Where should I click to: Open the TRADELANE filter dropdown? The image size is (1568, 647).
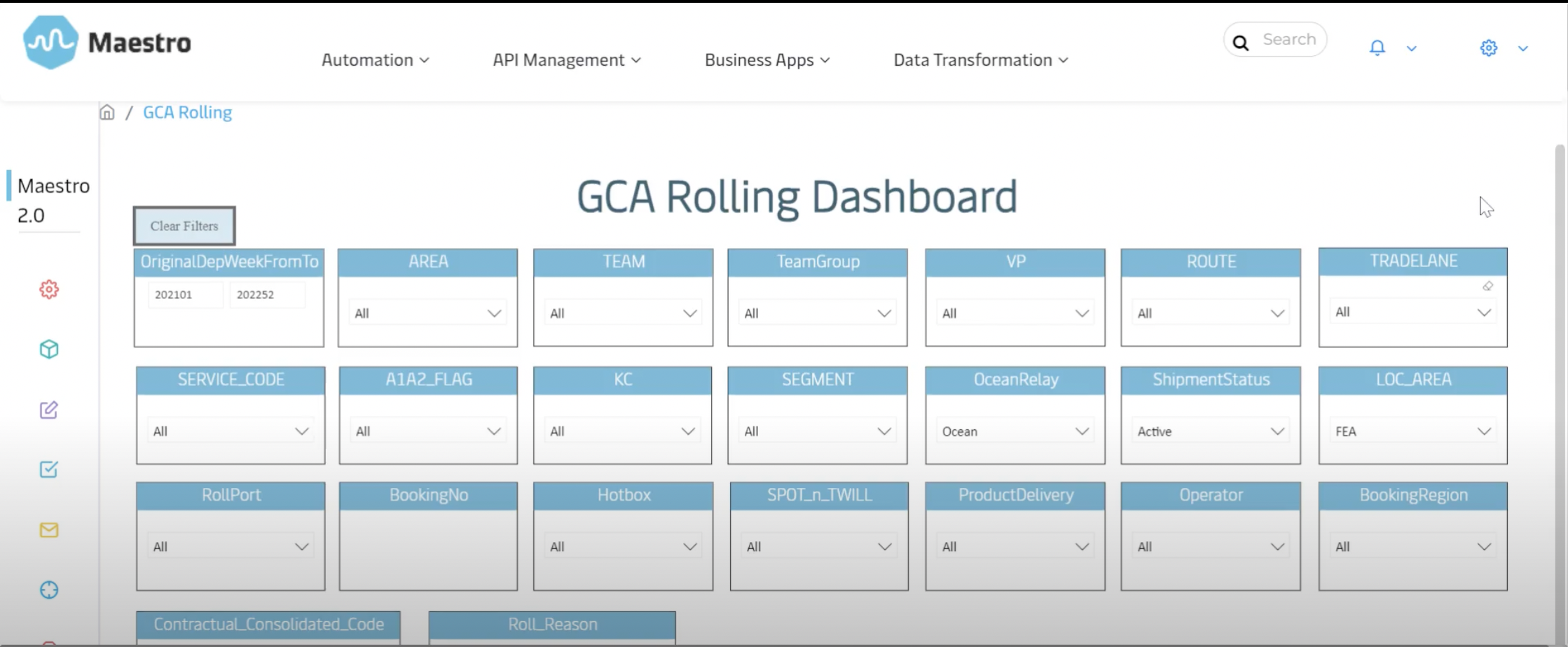(1413, 312)
